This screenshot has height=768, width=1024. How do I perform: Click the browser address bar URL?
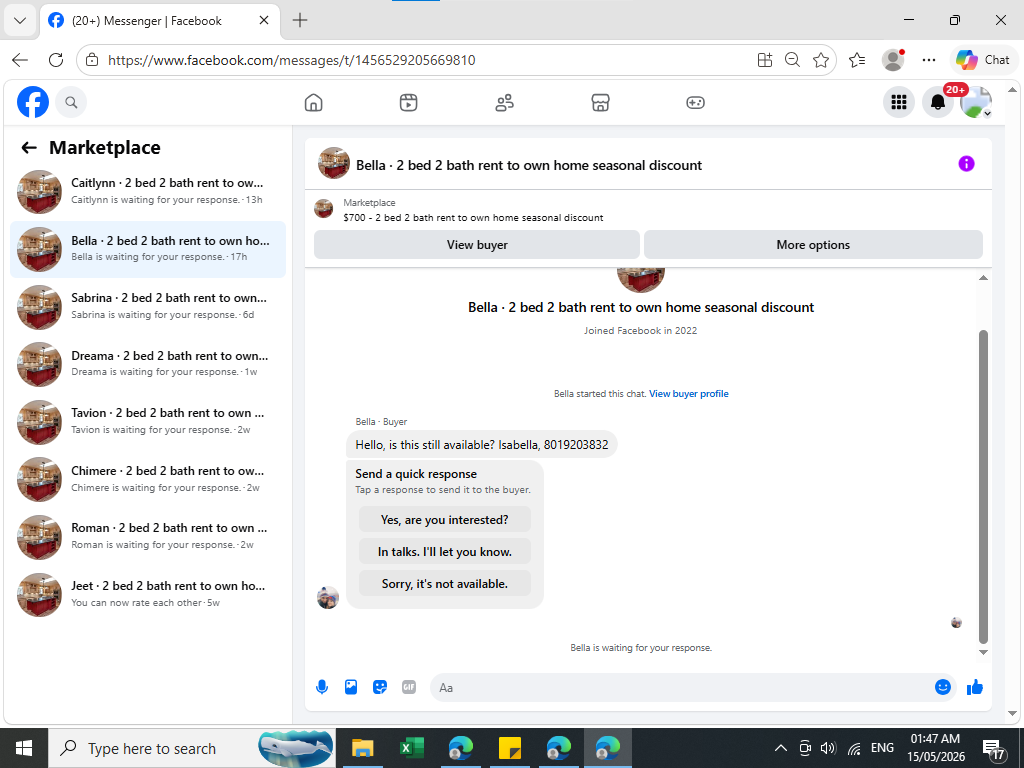tap(292, 60)
